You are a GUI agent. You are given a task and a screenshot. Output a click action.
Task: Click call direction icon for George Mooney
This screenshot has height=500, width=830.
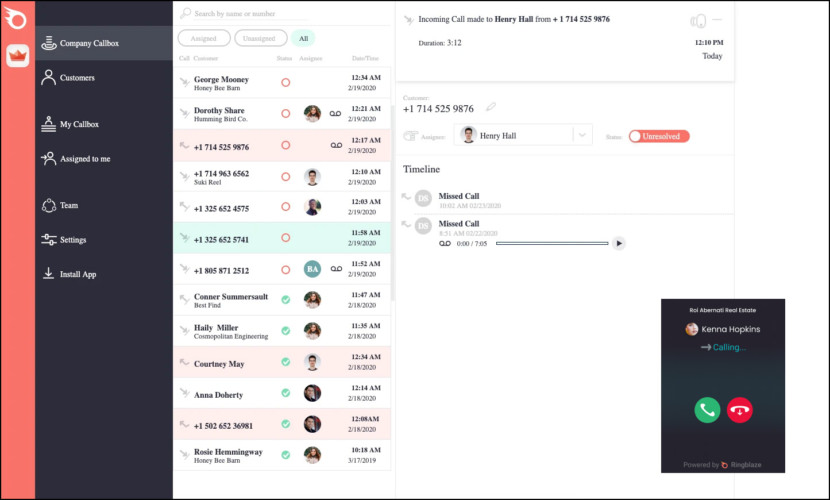pos(184,82)
